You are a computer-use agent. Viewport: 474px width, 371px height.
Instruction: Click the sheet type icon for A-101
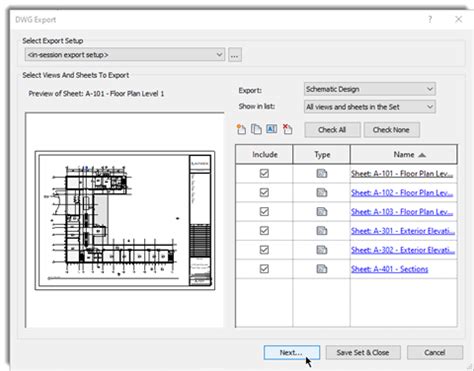tap(322, 173)
